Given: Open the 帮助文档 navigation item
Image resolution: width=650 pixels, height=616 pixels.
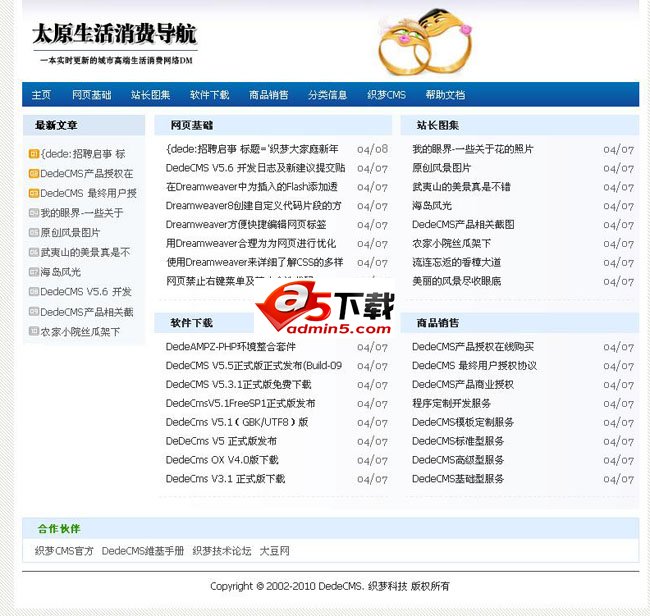Looking at the screenshot, I should click(445, 95).
